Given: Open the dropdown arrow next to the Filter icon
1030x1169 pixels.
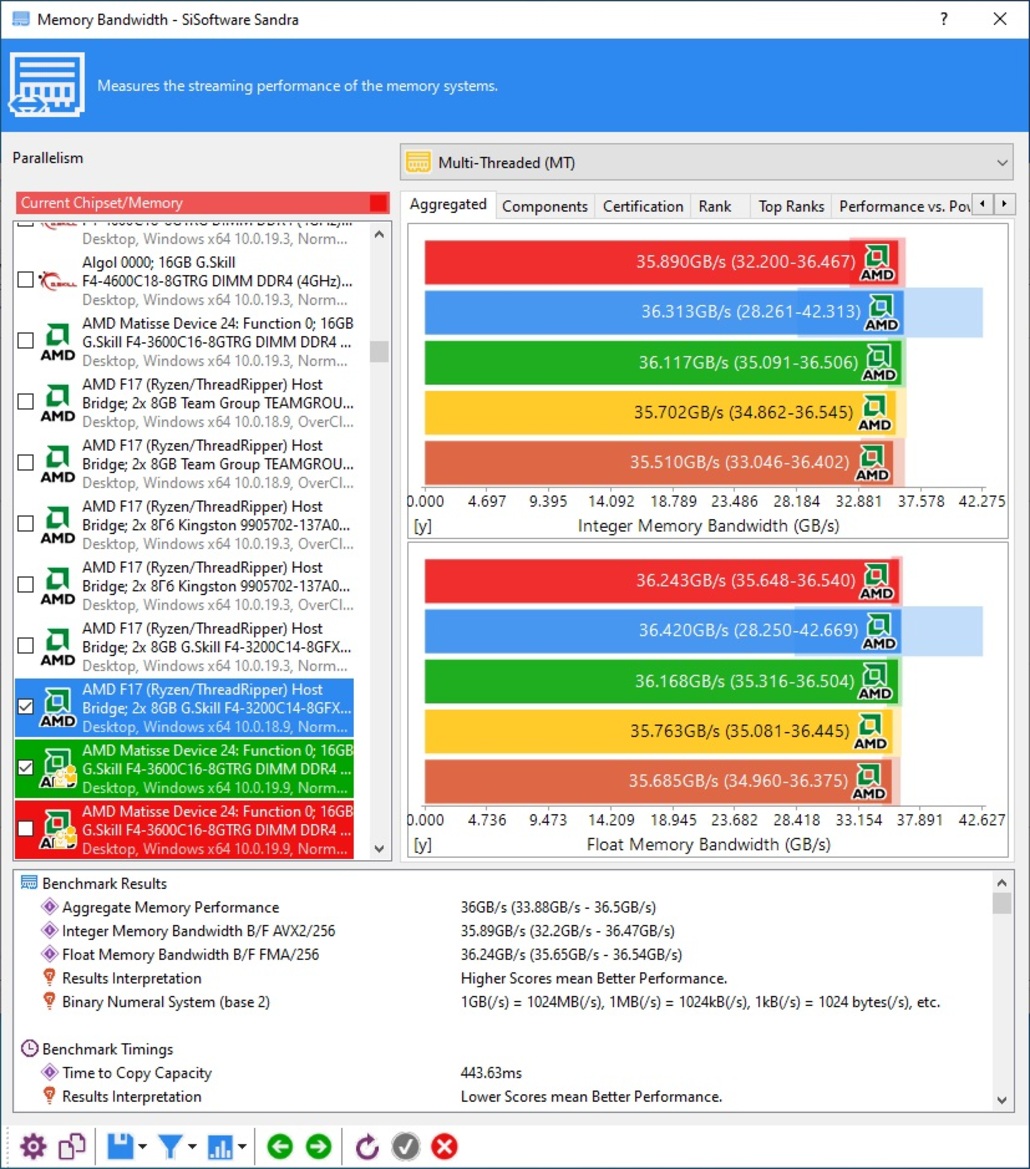Looking at the screenshot, I should [x=192, y=1147].
